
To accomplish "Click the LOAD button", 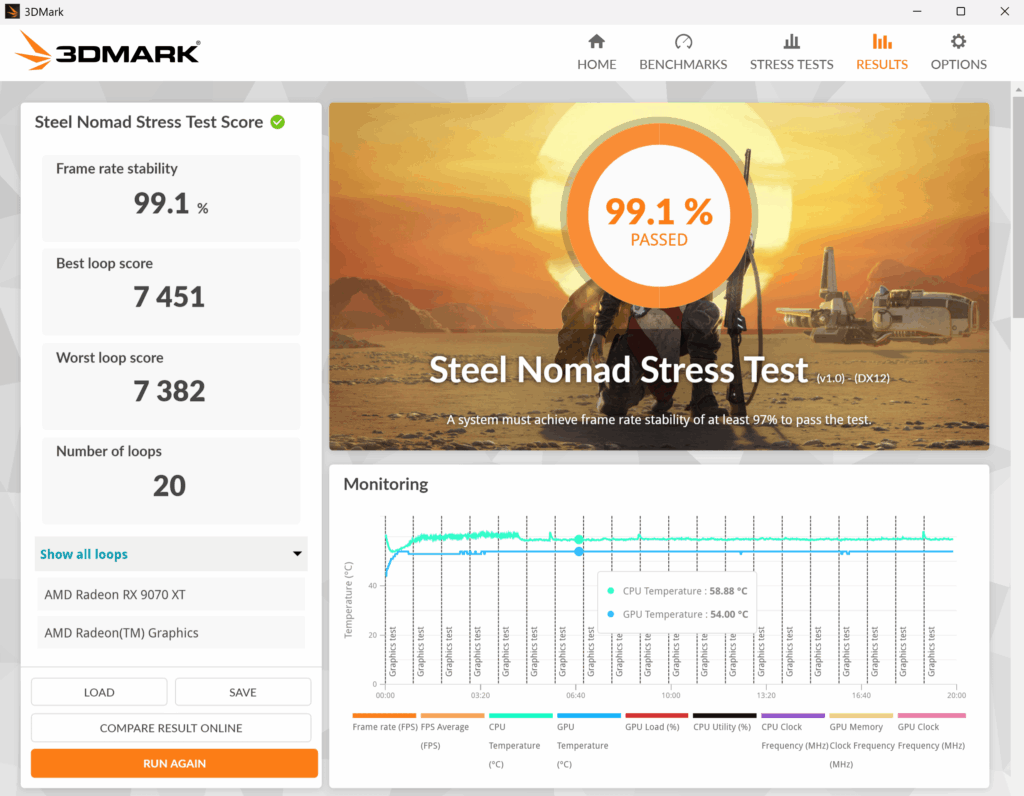I will (99, 692).
